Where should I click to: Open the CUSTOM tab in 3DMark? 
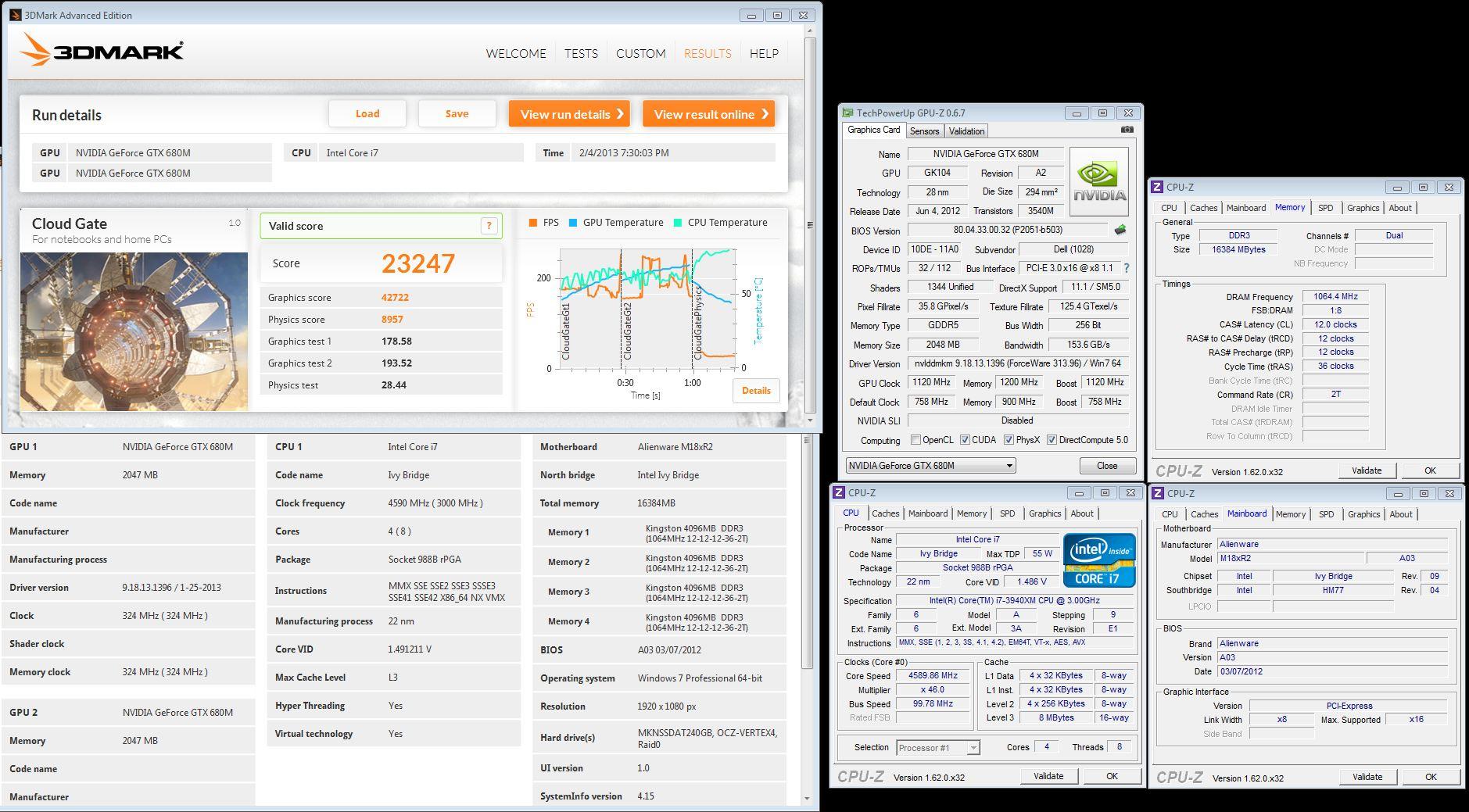(641, 53)
